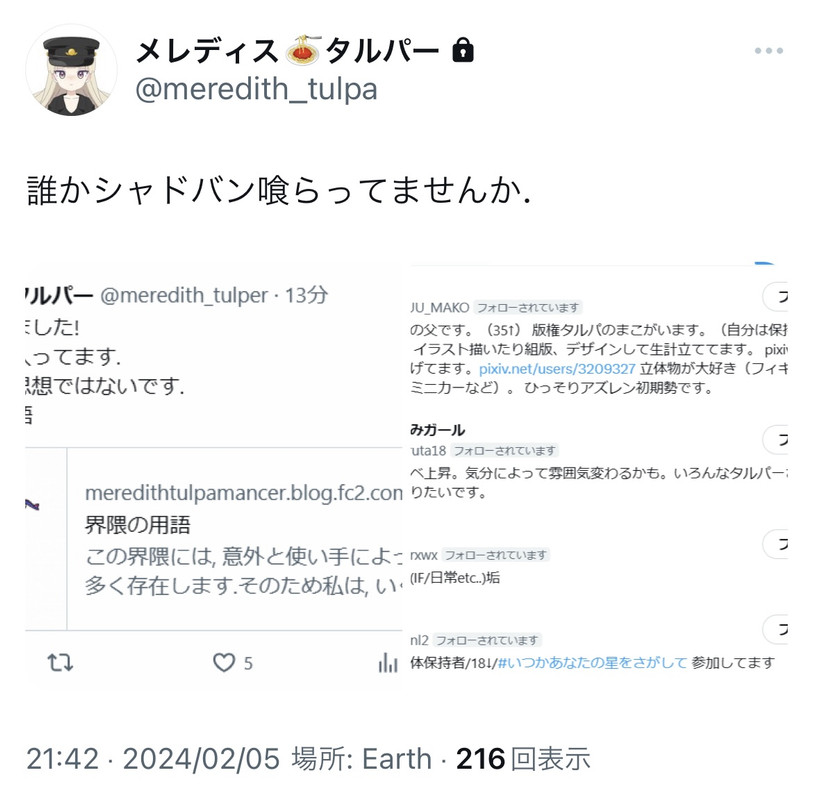
Task: Open the @meredith_tulper handle in embedded tweet
Action: 184,296
